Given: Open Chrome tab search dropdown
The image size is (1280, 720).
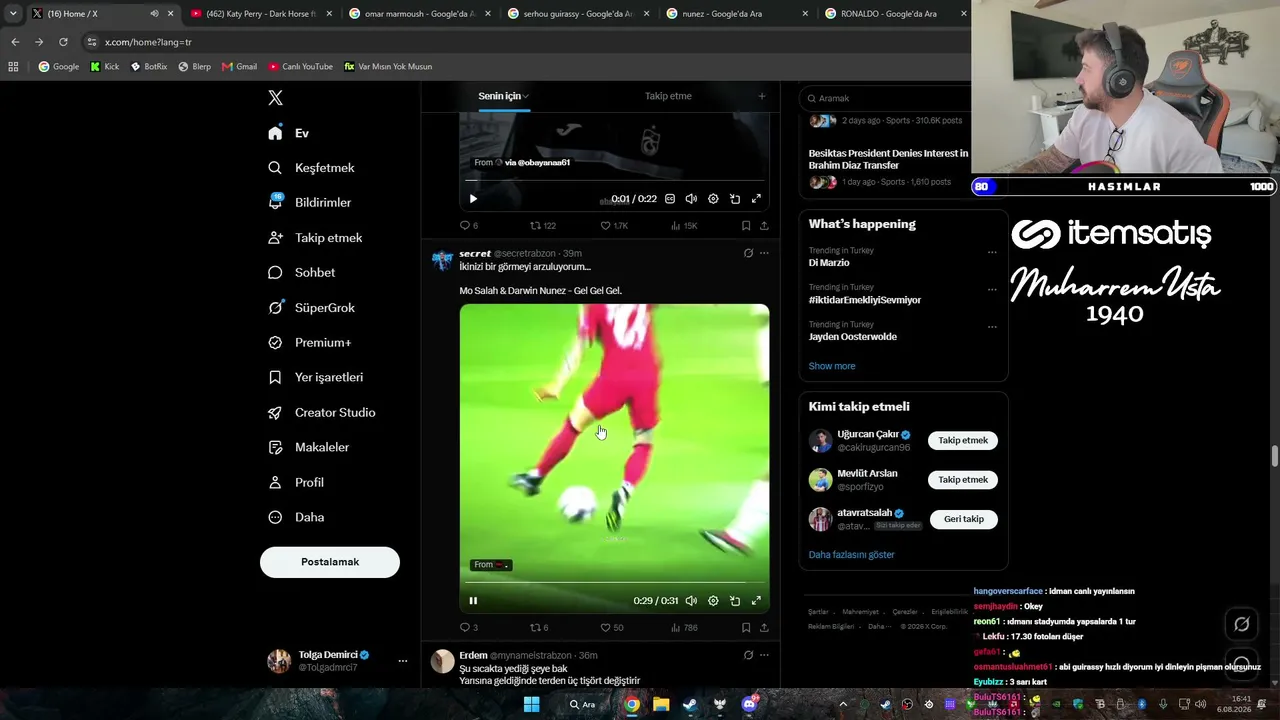Looking at the screenshot, I should point(13,14).
